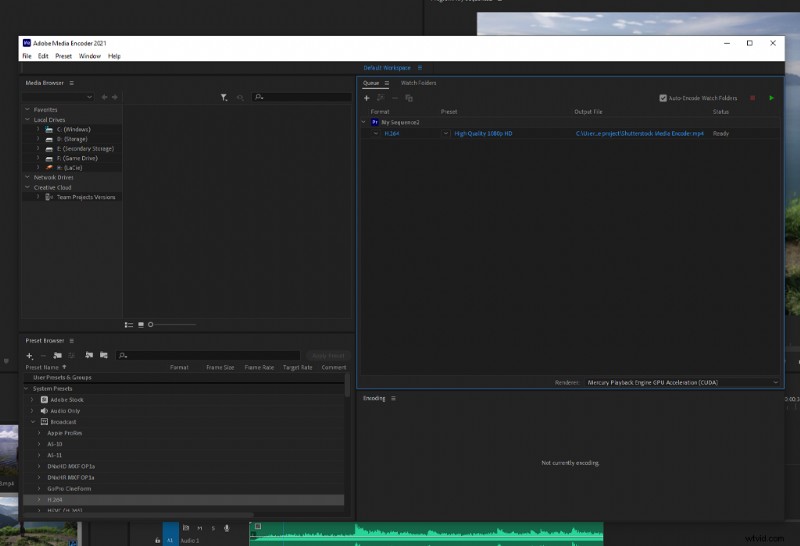Click the High Quality 1080p HD preset link

(483, 134)
